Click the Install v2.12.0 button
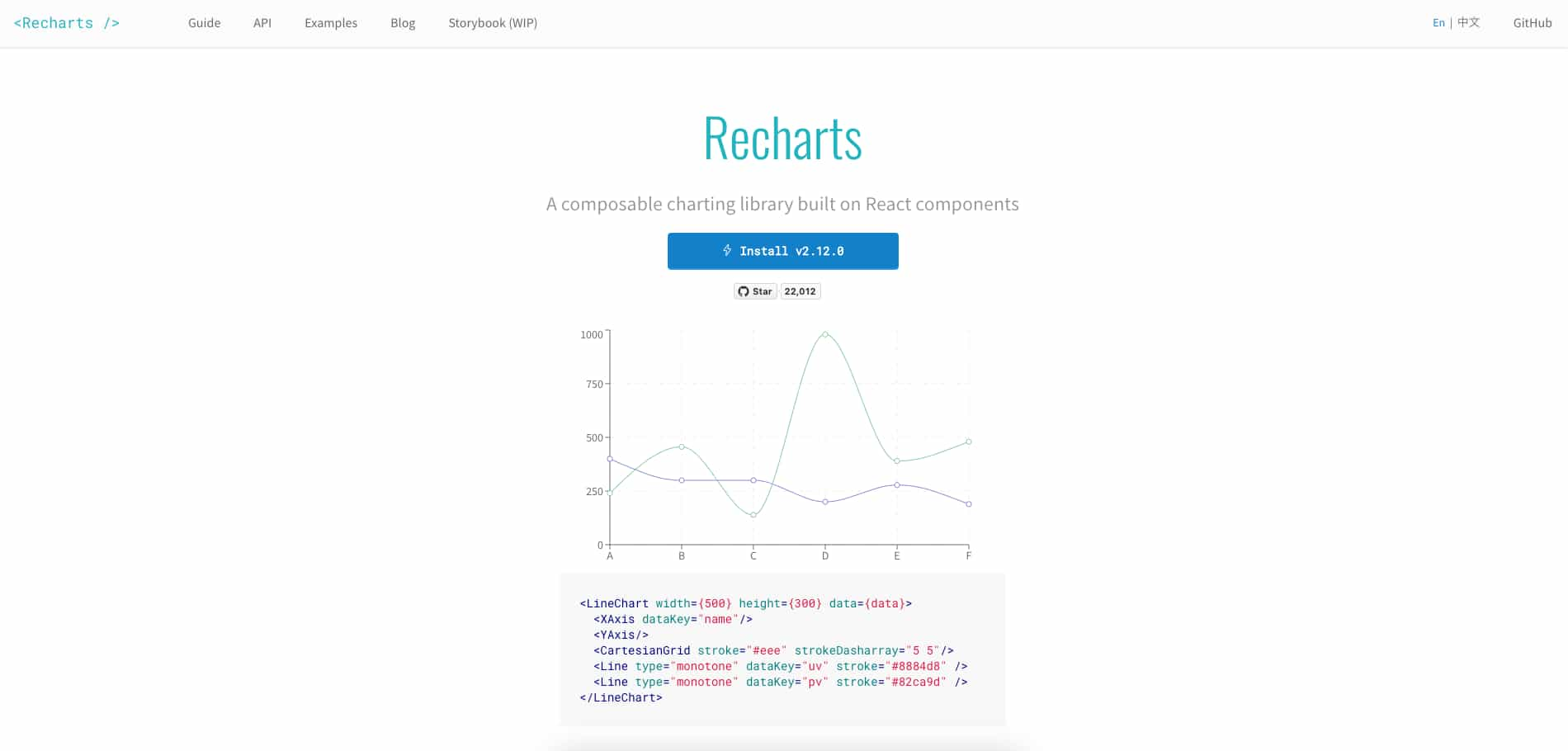Image resolution: width=1568 pixels, height=751 pixels. 782,251
